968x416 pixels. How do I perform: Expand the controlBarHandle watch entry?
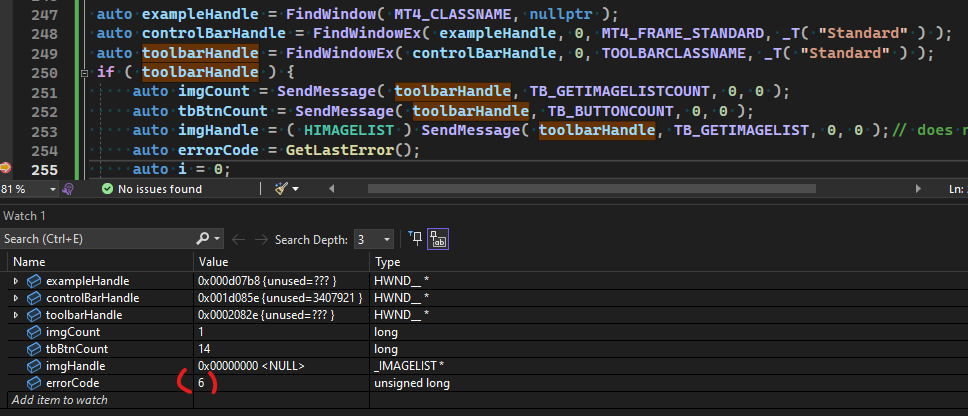point(15,298)
